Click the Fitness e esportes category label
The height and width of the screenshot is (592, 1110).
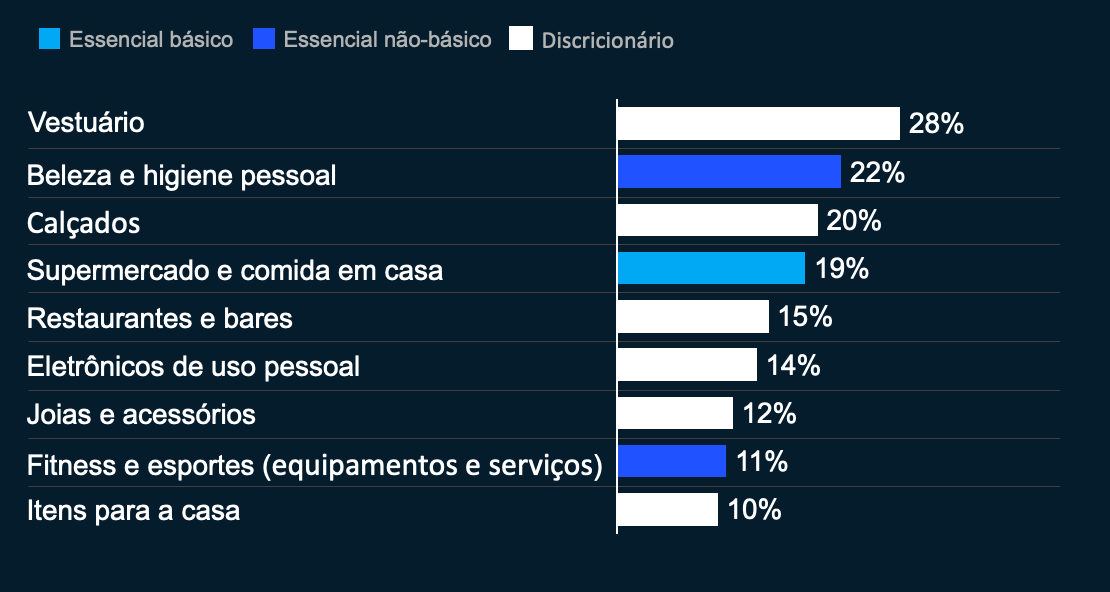(314, 465)
